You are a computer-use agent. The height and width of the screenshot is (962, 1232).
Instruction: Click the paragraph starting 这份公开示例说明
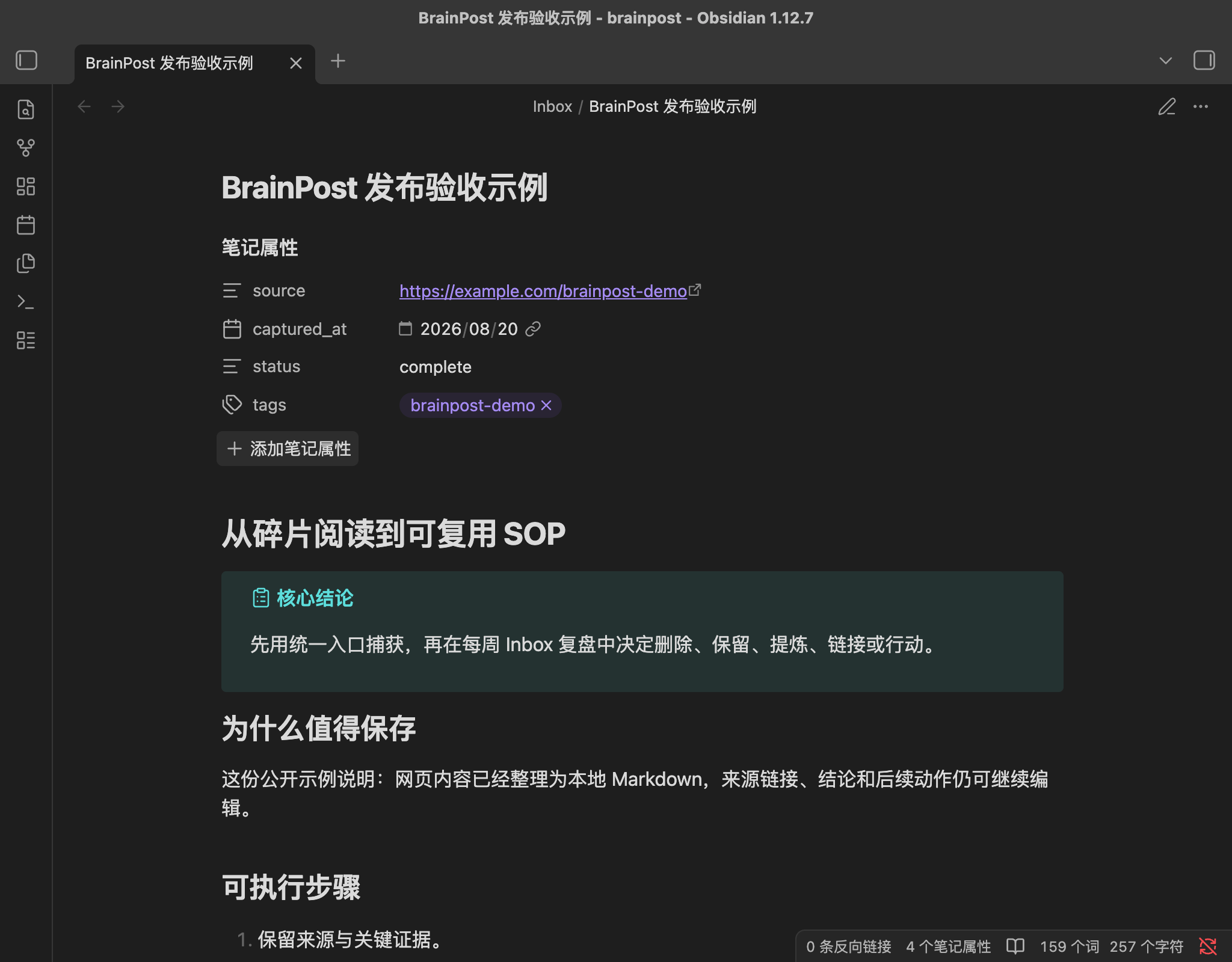click(x=635, y=794)
